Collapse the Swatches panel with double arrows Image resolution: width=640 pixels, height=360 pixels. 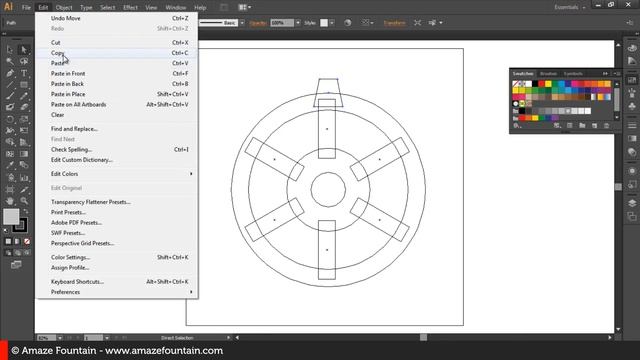coord(605,74)
